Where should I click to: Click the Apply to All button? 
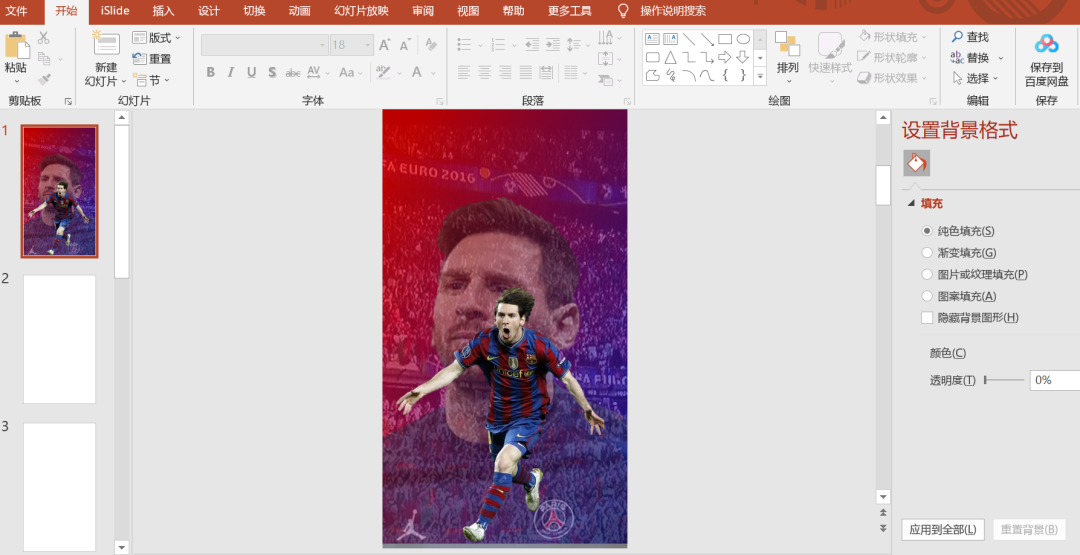943,530
